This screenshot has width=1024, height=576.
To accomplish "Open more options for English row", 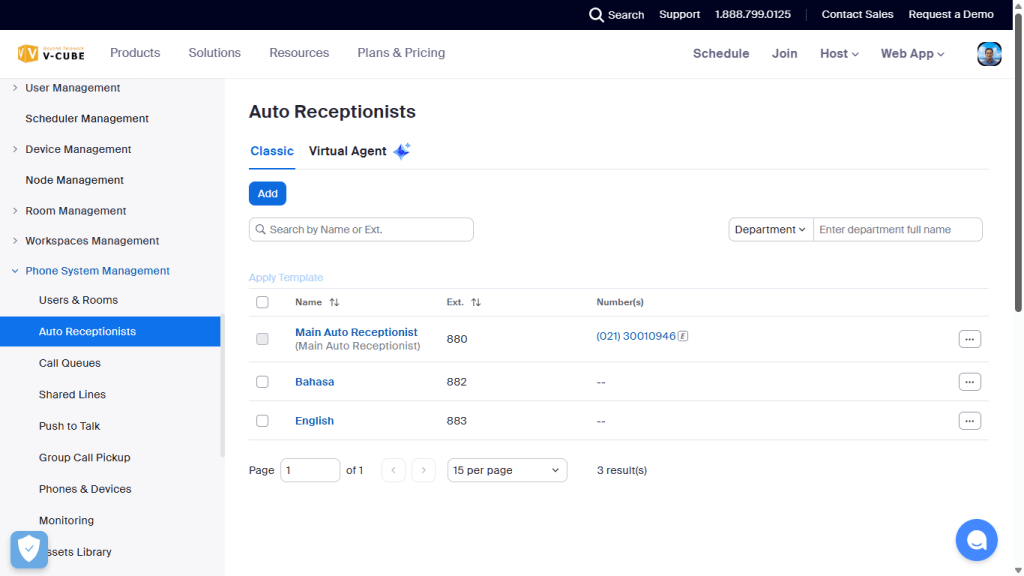I will pyautogui.click(x=969, y=421).
